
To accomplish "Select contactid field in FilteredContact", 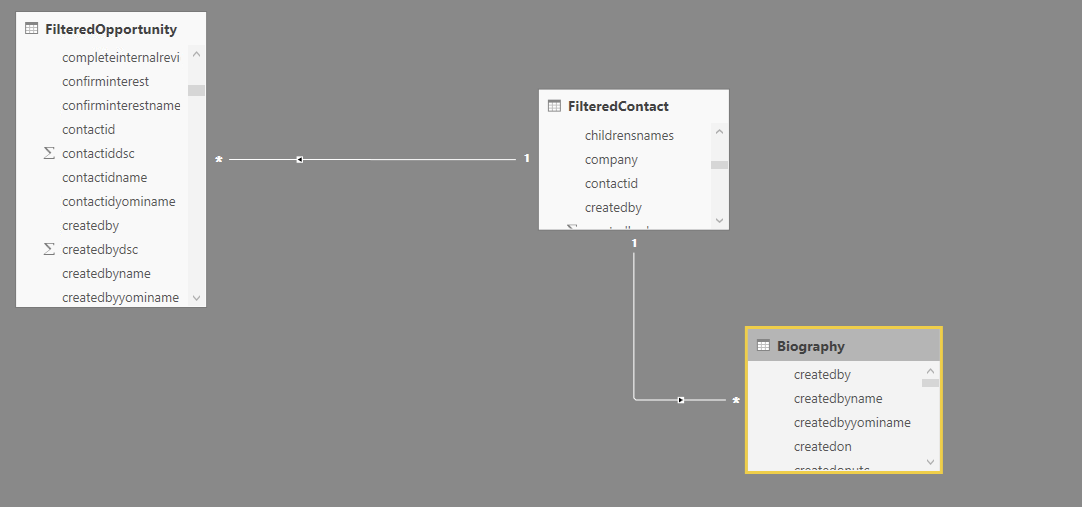I will click(x=611, y=183).
